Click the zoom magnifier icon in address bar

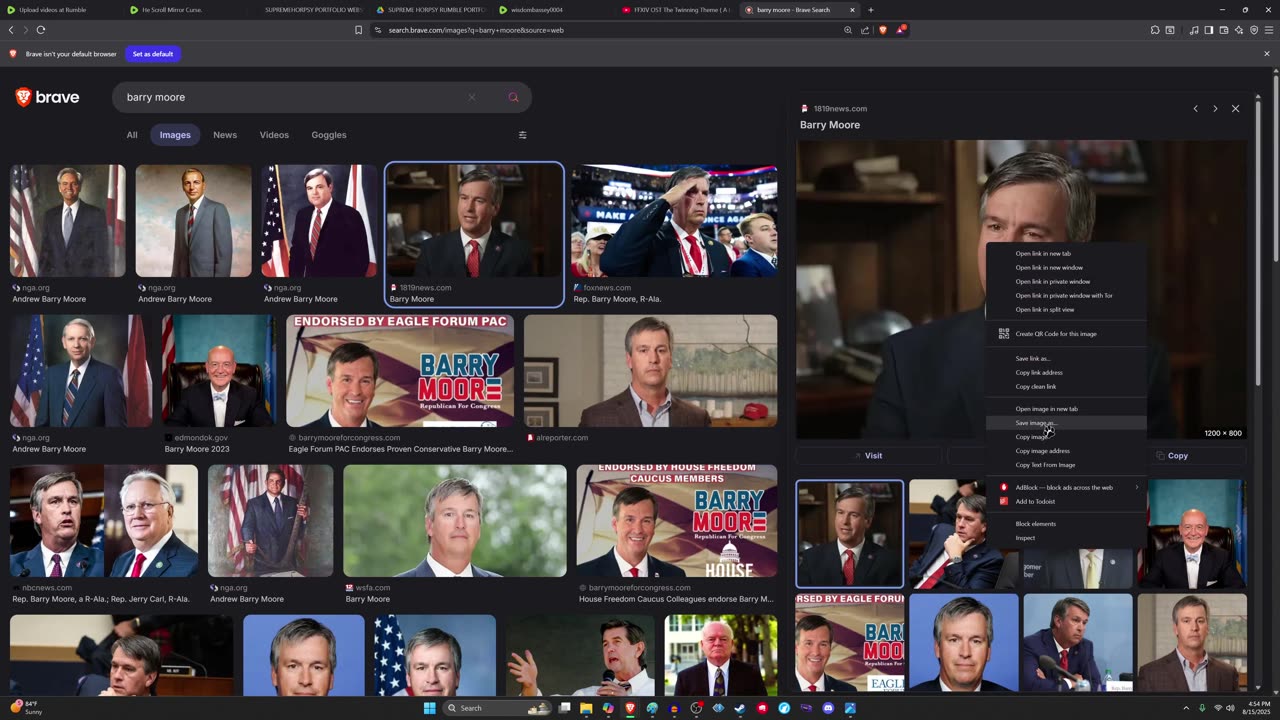[x=848, y=30]
